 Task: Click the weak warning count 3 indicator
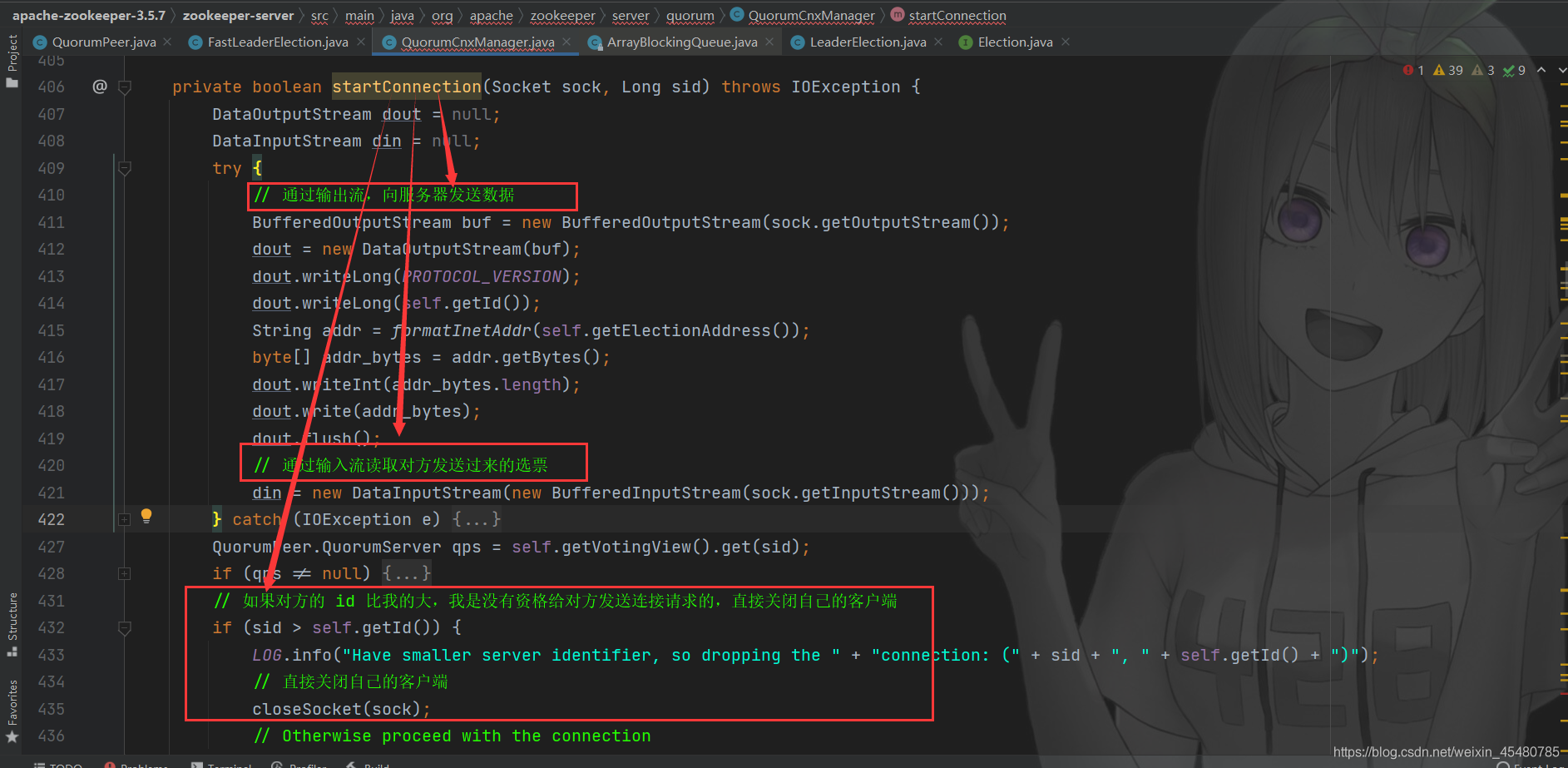click(x=1483, y=71)
